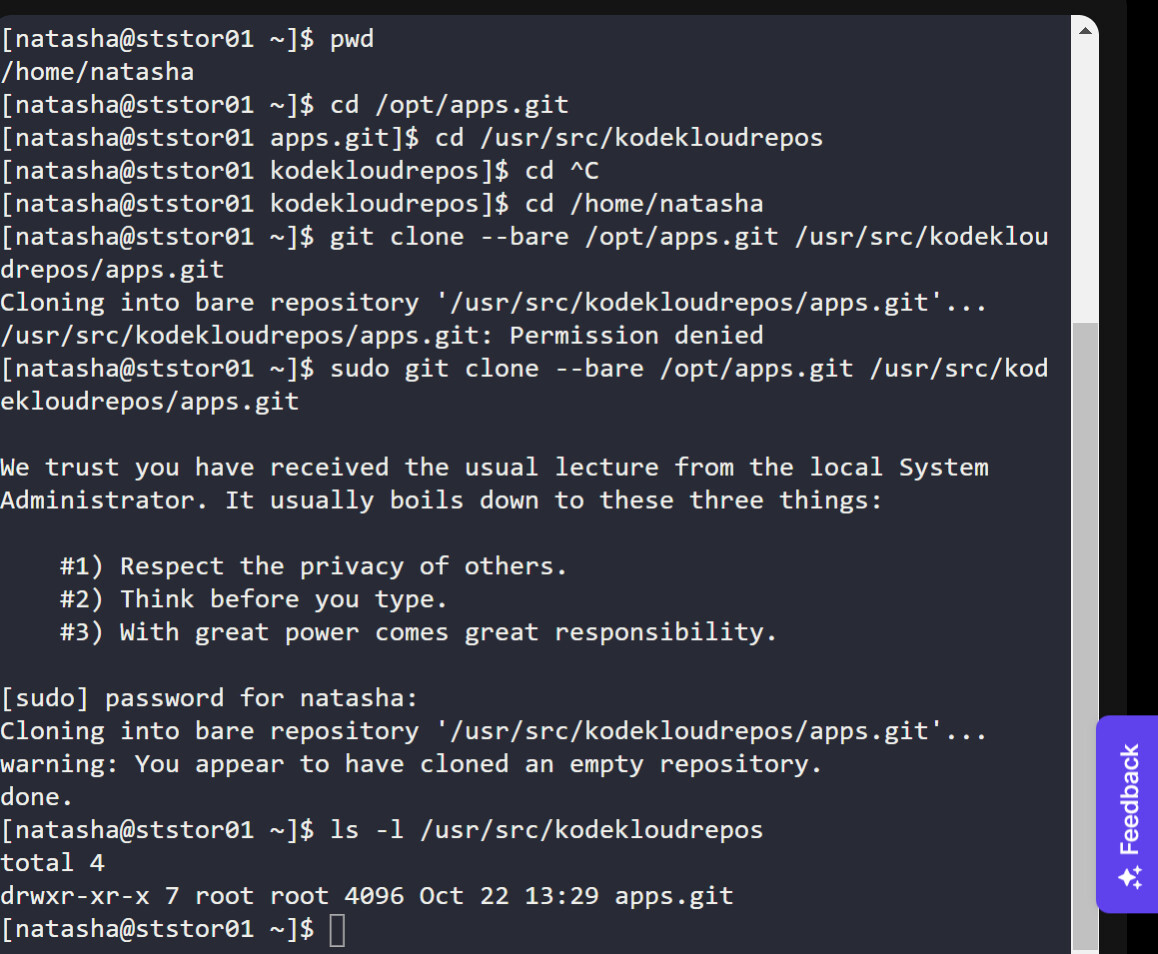Click the empty repository warning line

pyautogui.click(x=411, y=765)
